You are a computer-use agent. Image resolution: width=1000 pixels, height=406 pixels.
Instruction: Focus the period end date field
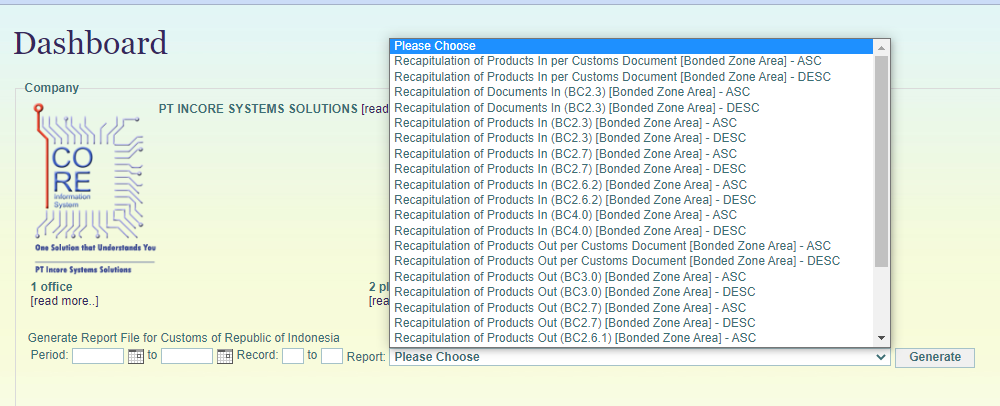point(187,356)
